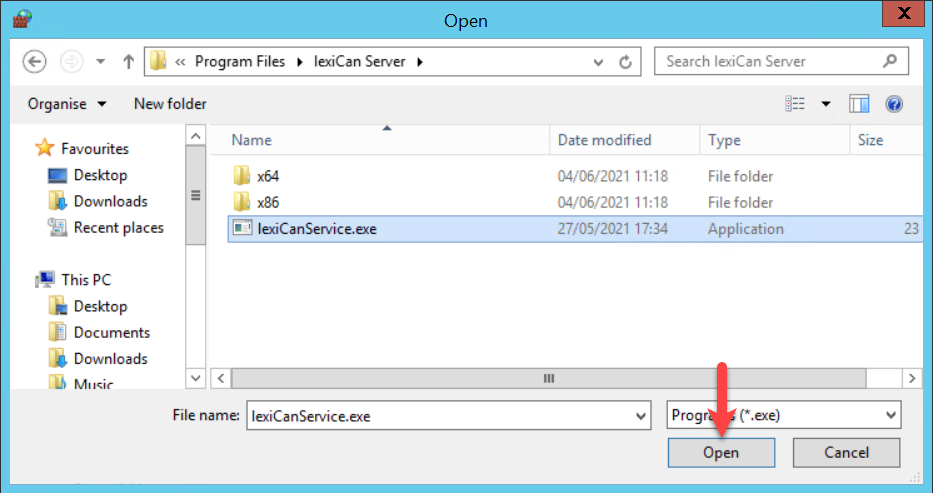933x493 pixels.
Task: Open the address bar history dropdown
Action: [x=598, y=62]
